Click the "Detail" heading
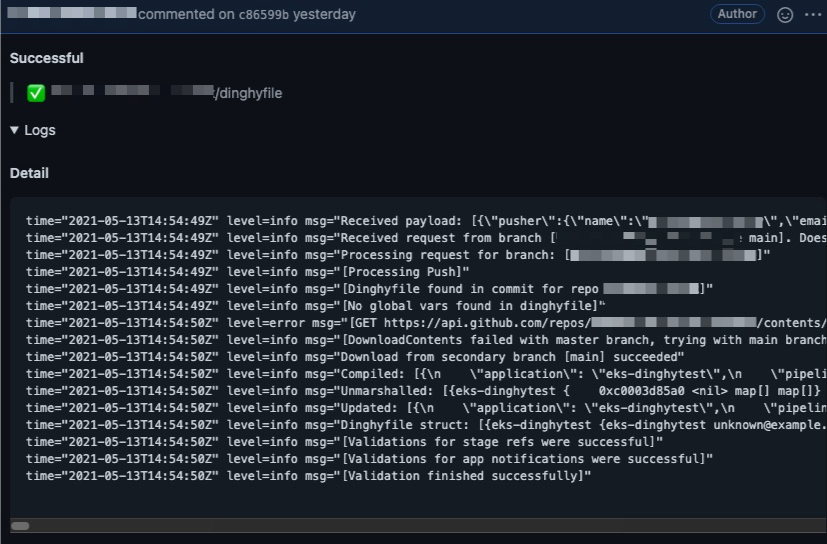This screenshot has width=827, height=544. click(x=29, y=173)
